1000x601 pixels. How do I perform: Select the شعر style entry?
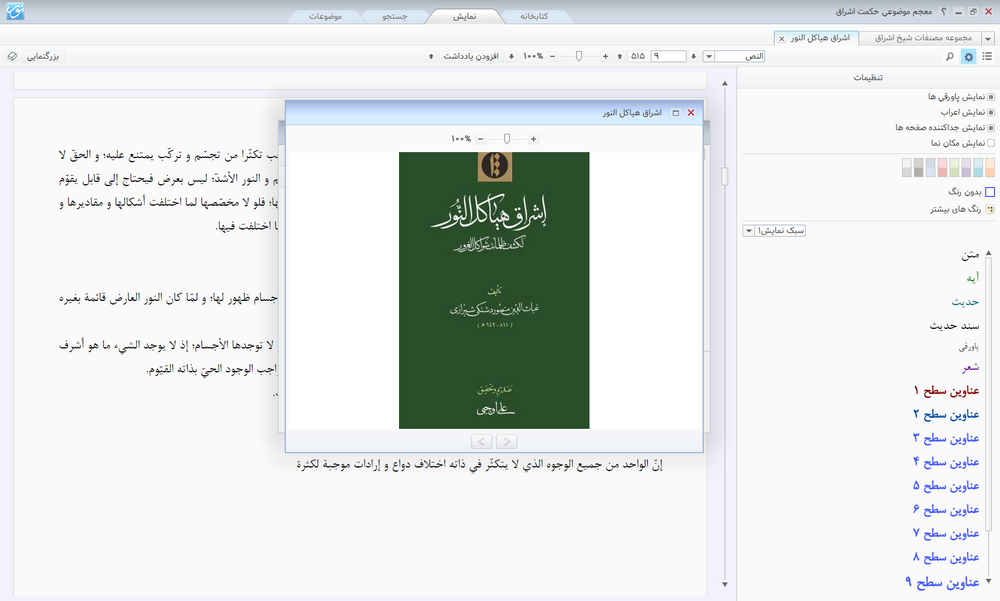971,367
